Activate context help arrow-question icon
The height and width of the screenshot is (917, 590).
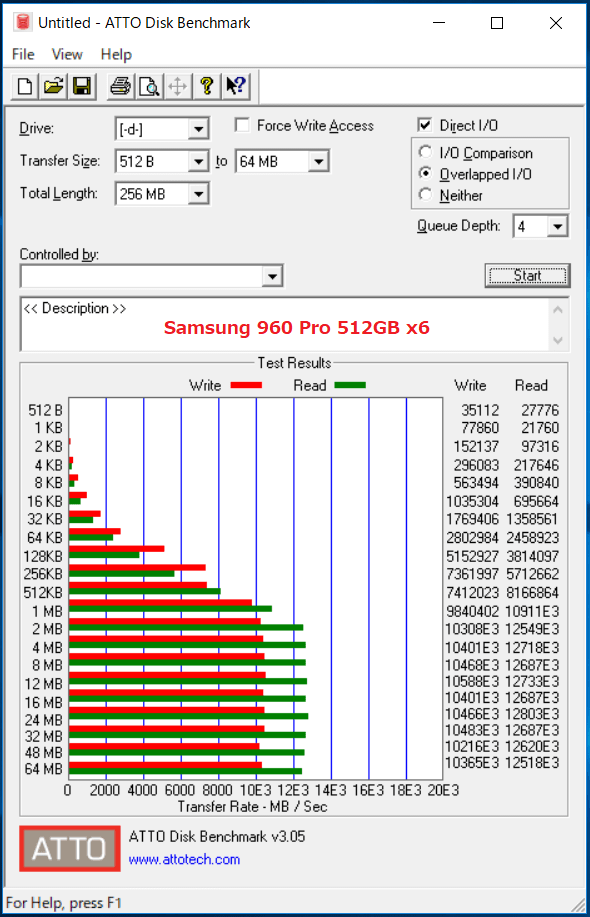[x=236, y=87]
